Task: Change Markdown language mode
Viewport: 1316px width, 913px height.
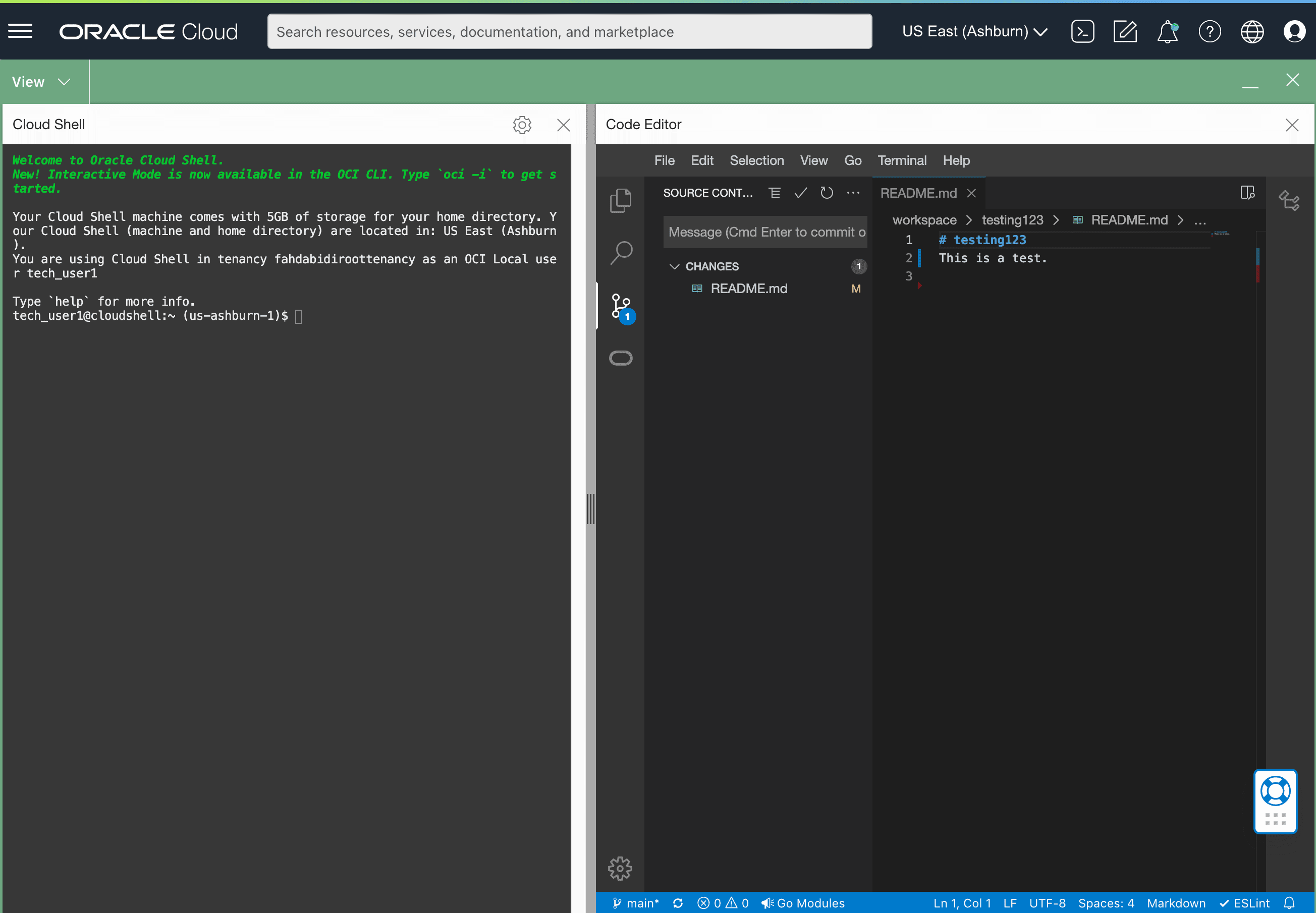Action: pos(1176,903)
